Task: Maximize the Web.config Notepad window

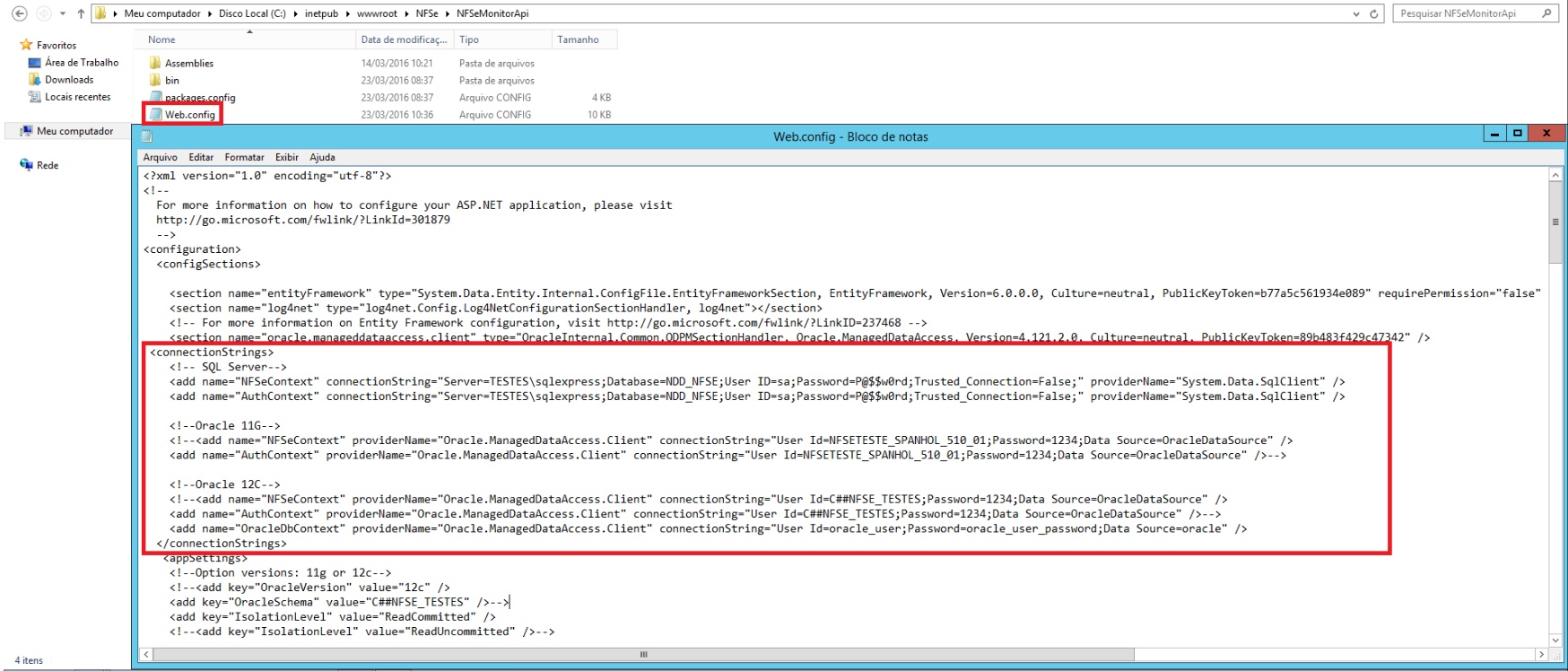Action: point(1518,134)
